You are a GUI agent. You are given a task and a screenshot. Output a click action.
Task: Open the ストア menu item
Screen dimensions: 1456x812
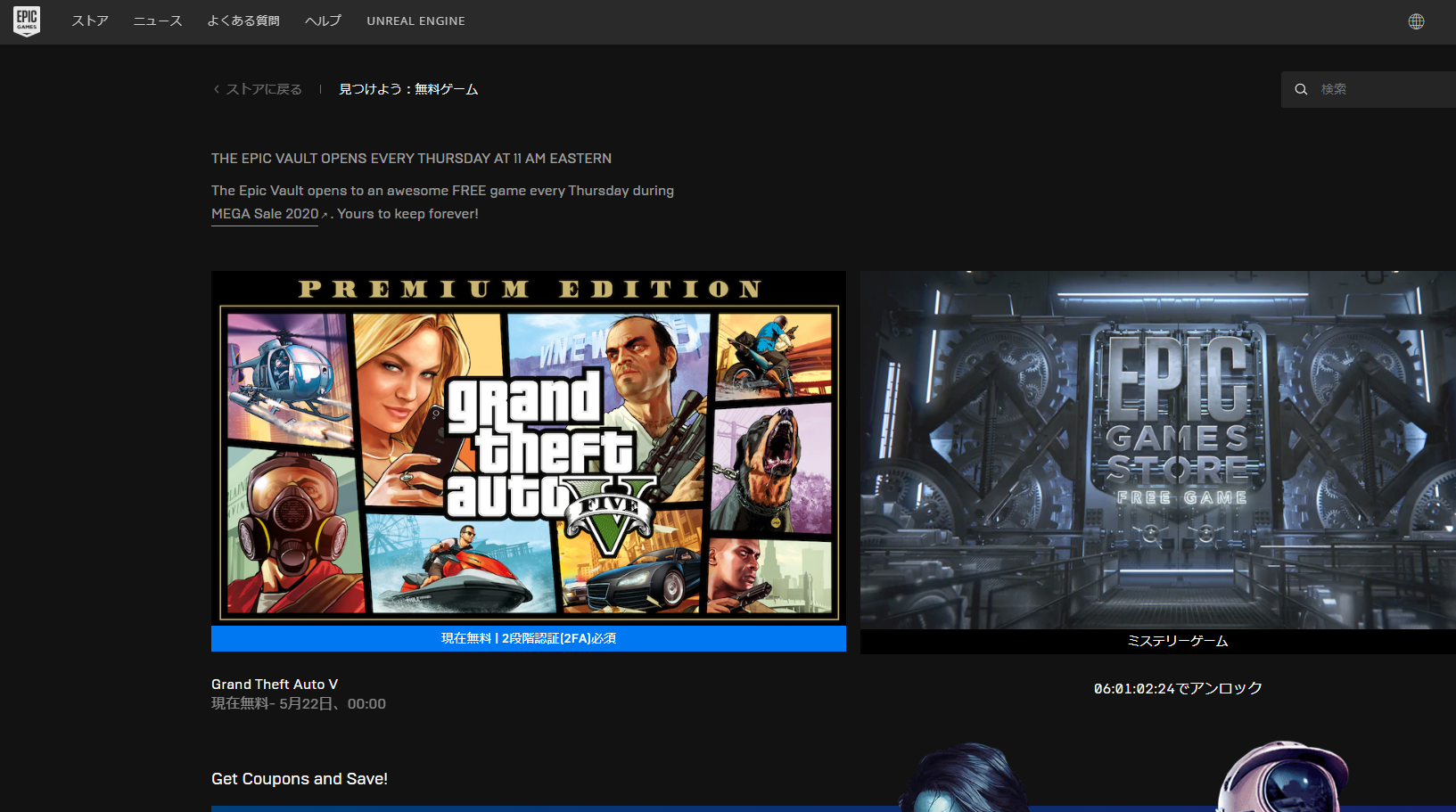[x=90, y=21]
